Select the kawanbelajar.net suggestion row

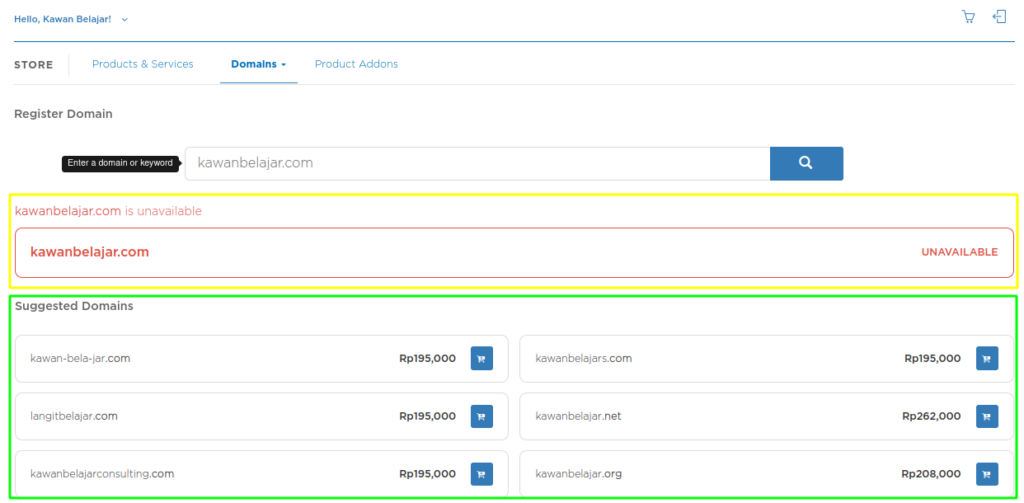(700, 417)
